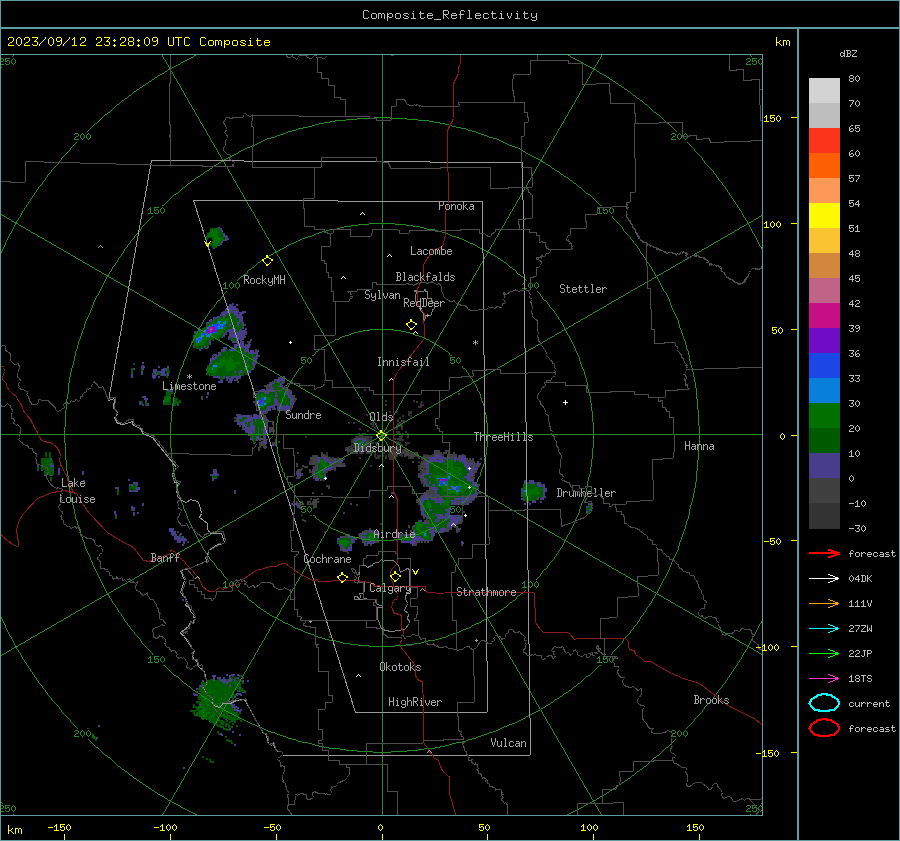The width and height of the screenshot is (900, 841).
Task: Select the magenta swatch between 42 and 39
Action: pos(824,316)
